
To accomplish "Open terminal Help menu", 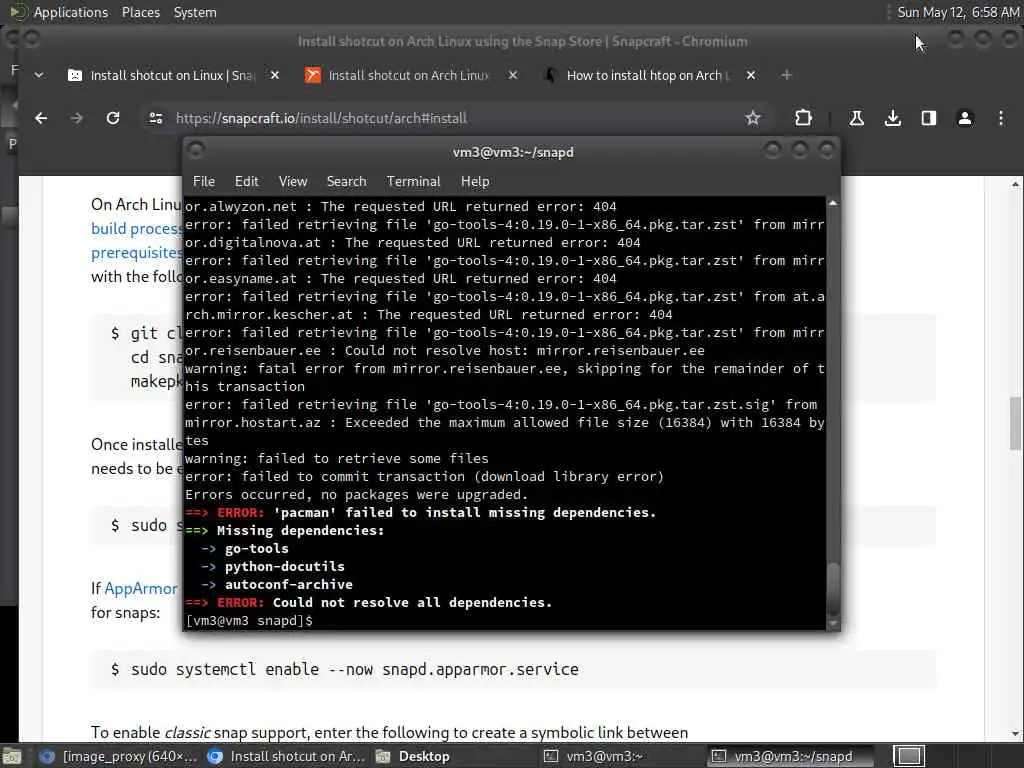I will pos(475,182).
